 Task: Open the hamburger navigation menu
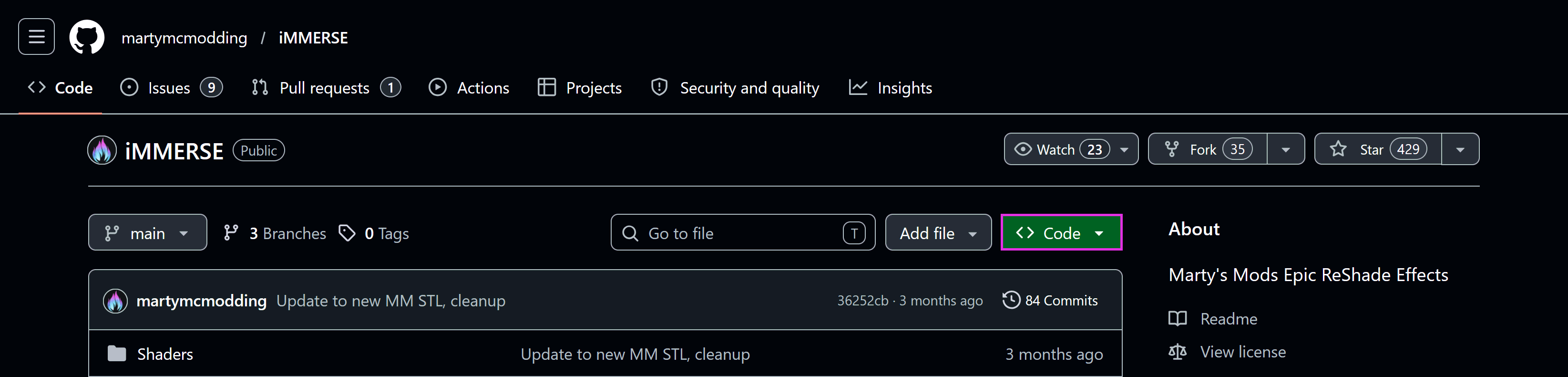(x=37, y=37)
